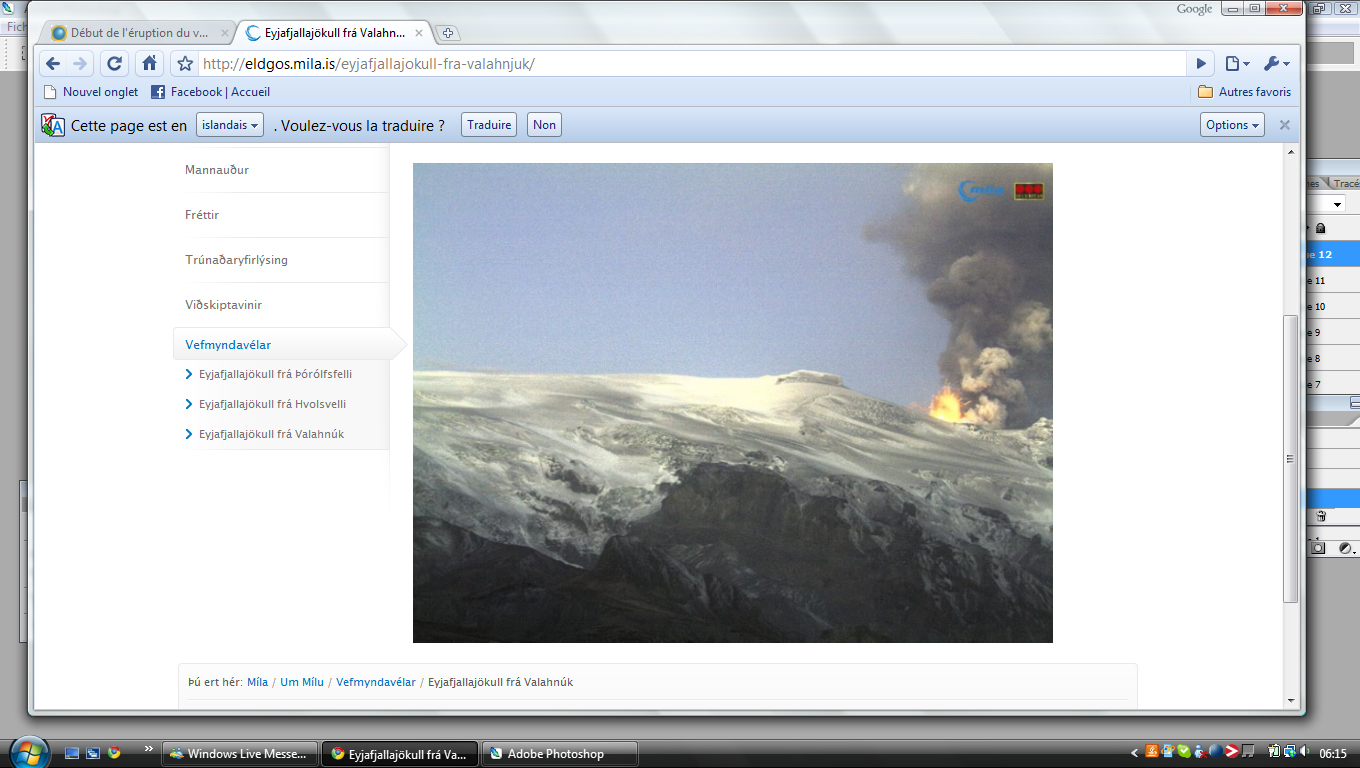Open a new tab with plus button
Screen dimensions: 1360x768
click(x=448, y=33)
